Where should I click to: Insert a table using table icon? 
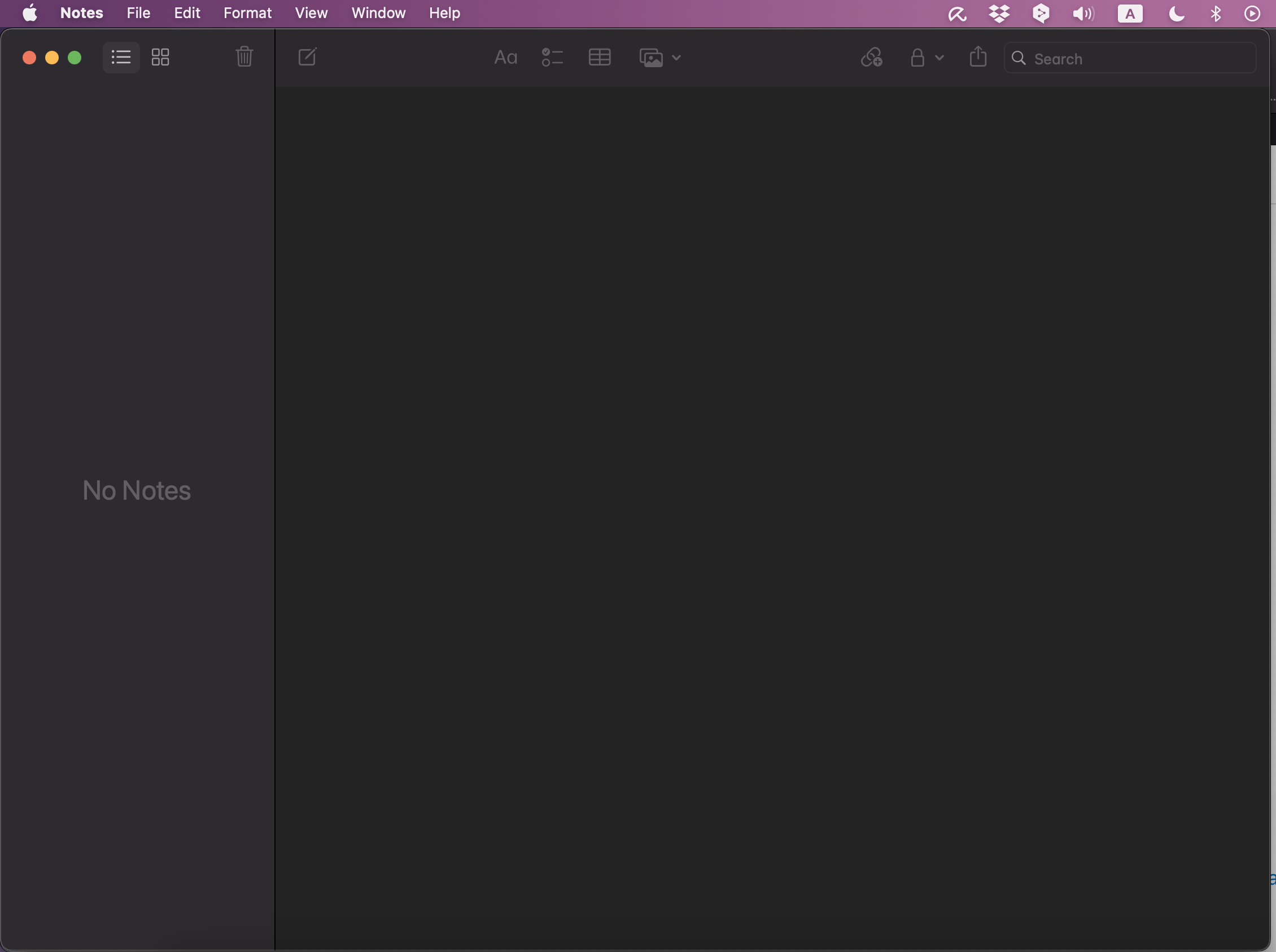599,58
